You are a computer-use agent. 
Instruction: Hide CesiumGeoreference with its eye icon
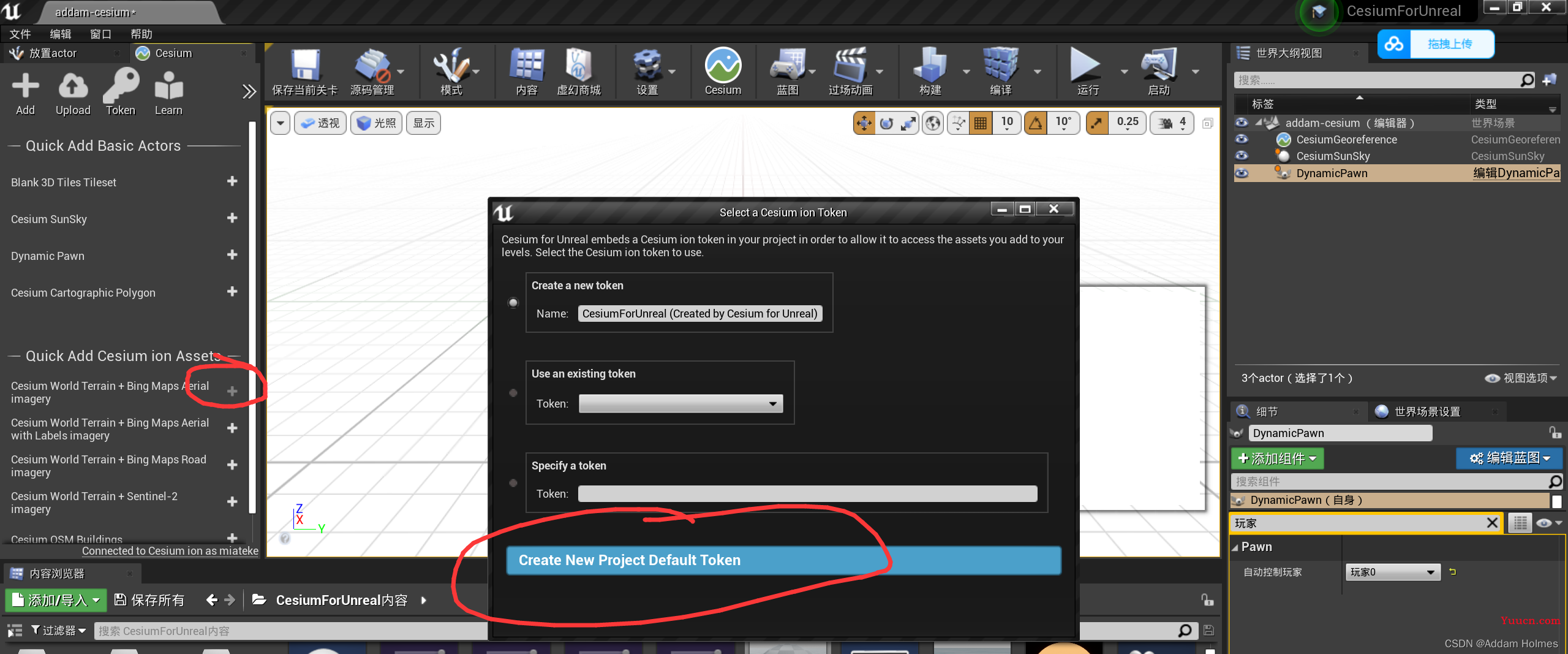pos(1242,139)
